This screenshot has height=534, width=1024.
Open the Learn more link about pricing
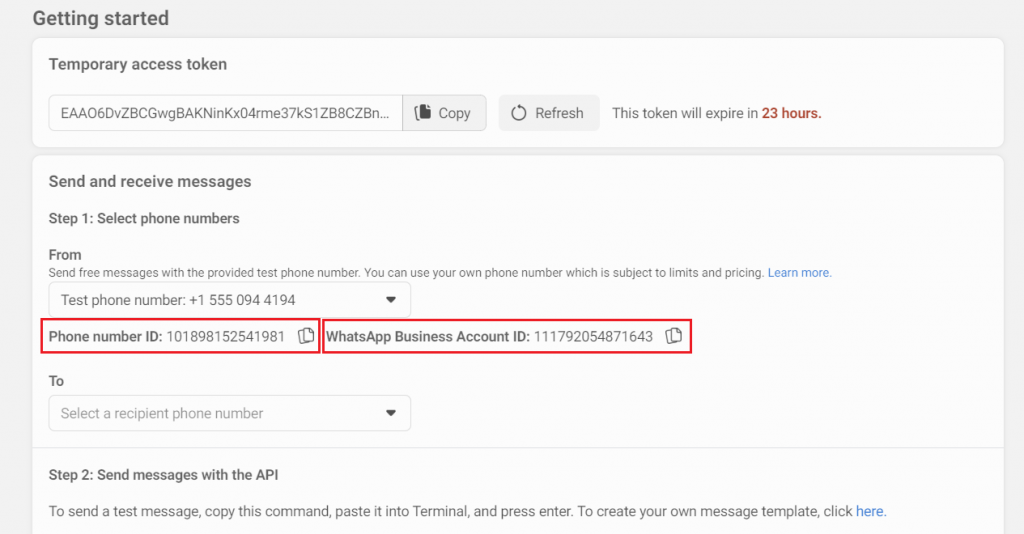799,272
